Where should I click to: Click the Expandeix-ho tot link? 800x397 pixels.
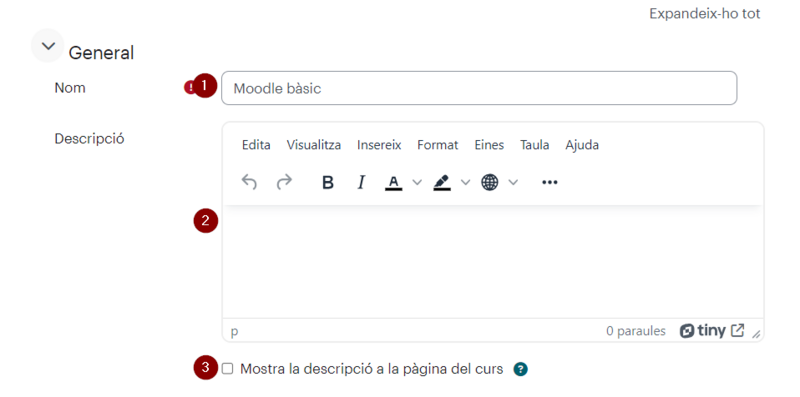(705, 14)
